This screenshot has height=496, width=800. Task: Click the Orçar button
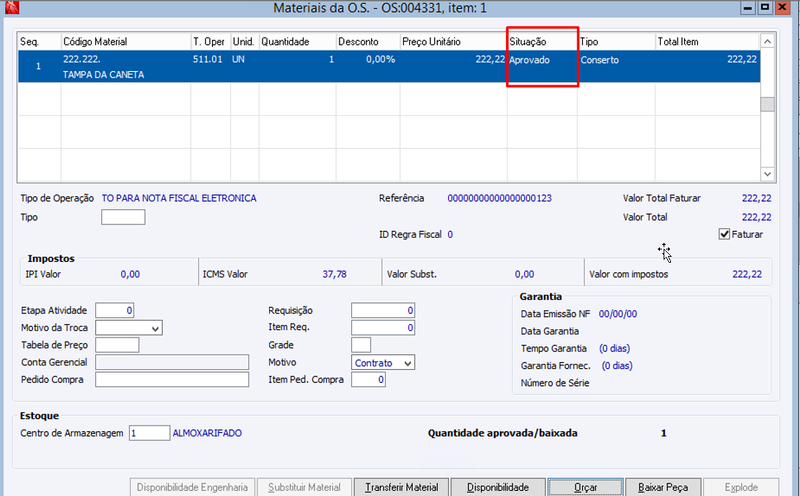pos(585,487)
